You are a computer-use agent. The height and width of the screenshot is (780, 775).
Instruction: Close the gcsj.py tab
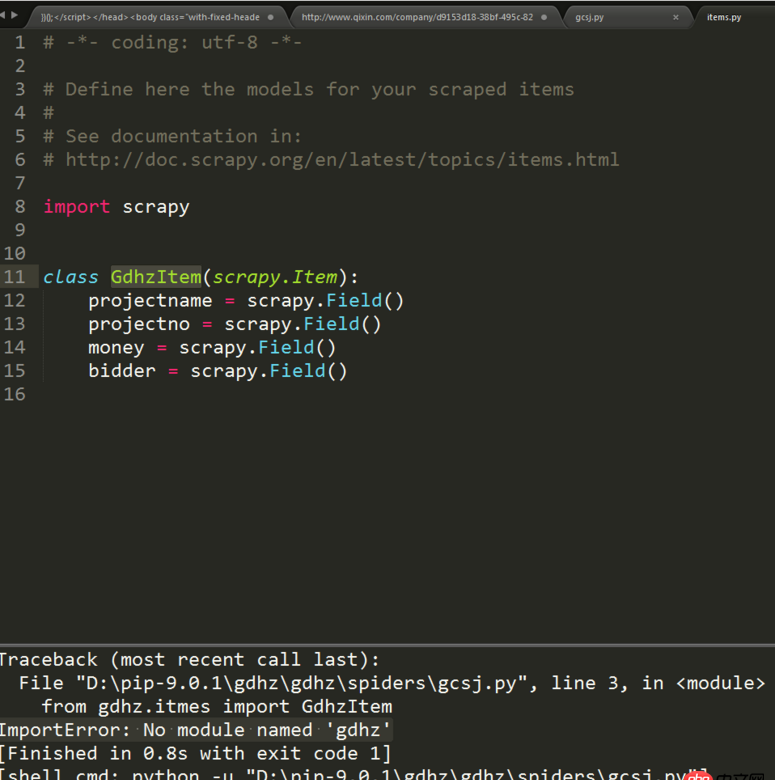pos(676,17)
